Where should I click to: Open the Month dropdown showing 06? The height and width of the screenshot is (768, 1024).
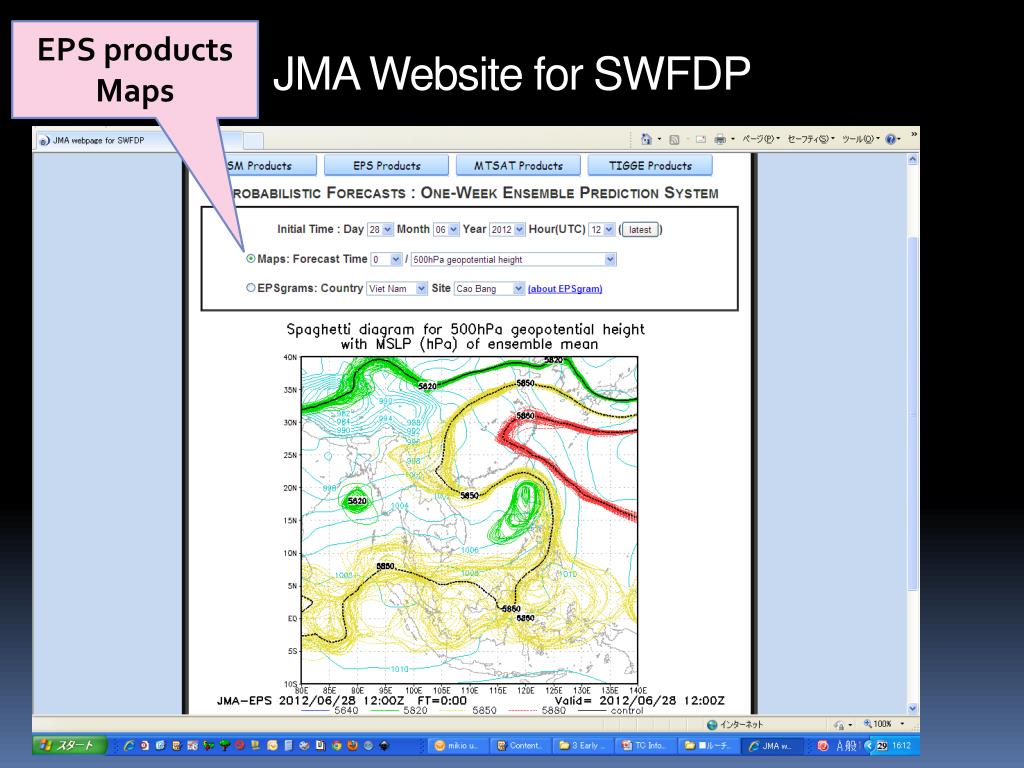tap(447, 229)
